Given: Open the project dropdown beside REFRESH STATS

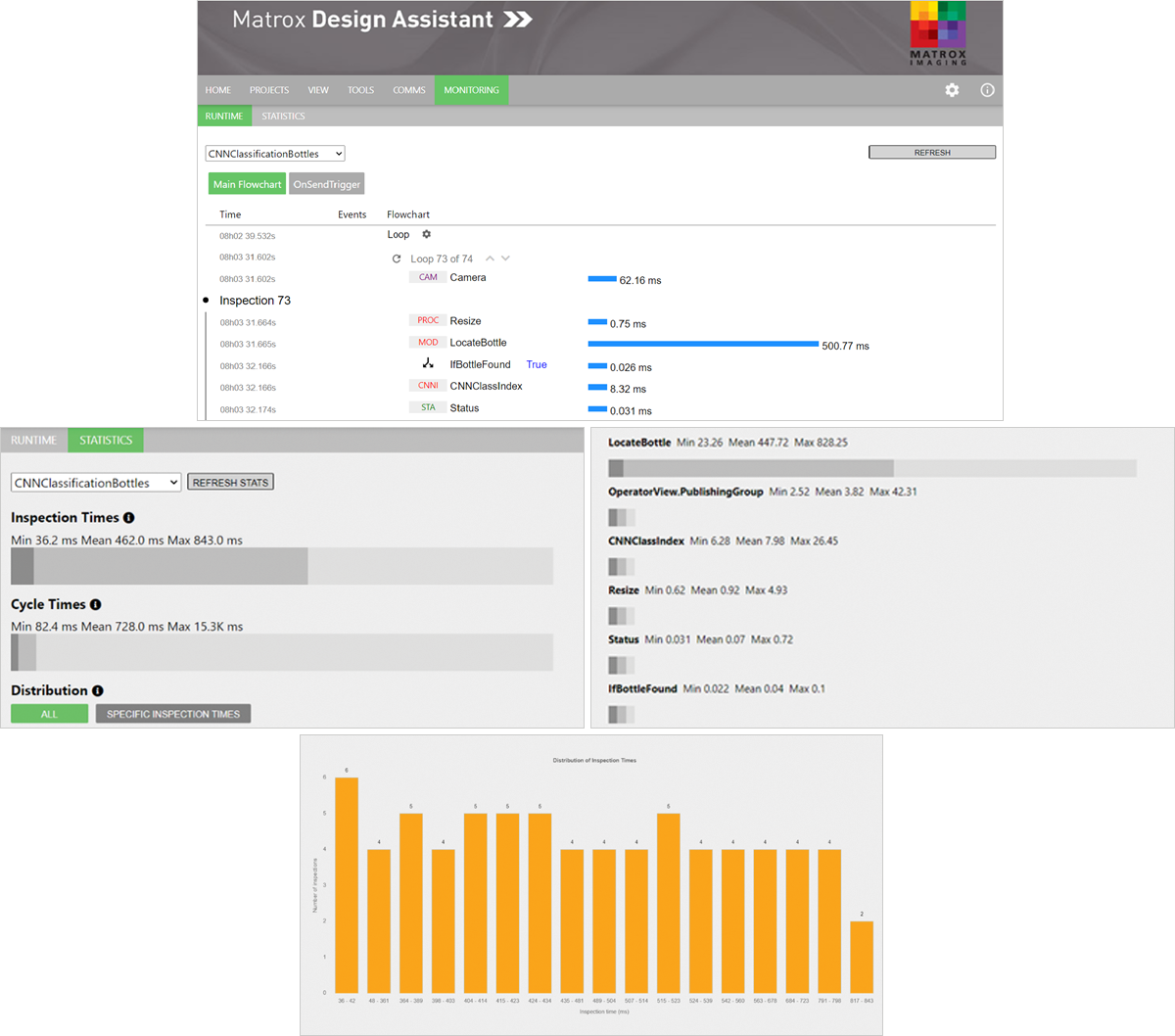Looking at the screenshot, I should [96, 483].
